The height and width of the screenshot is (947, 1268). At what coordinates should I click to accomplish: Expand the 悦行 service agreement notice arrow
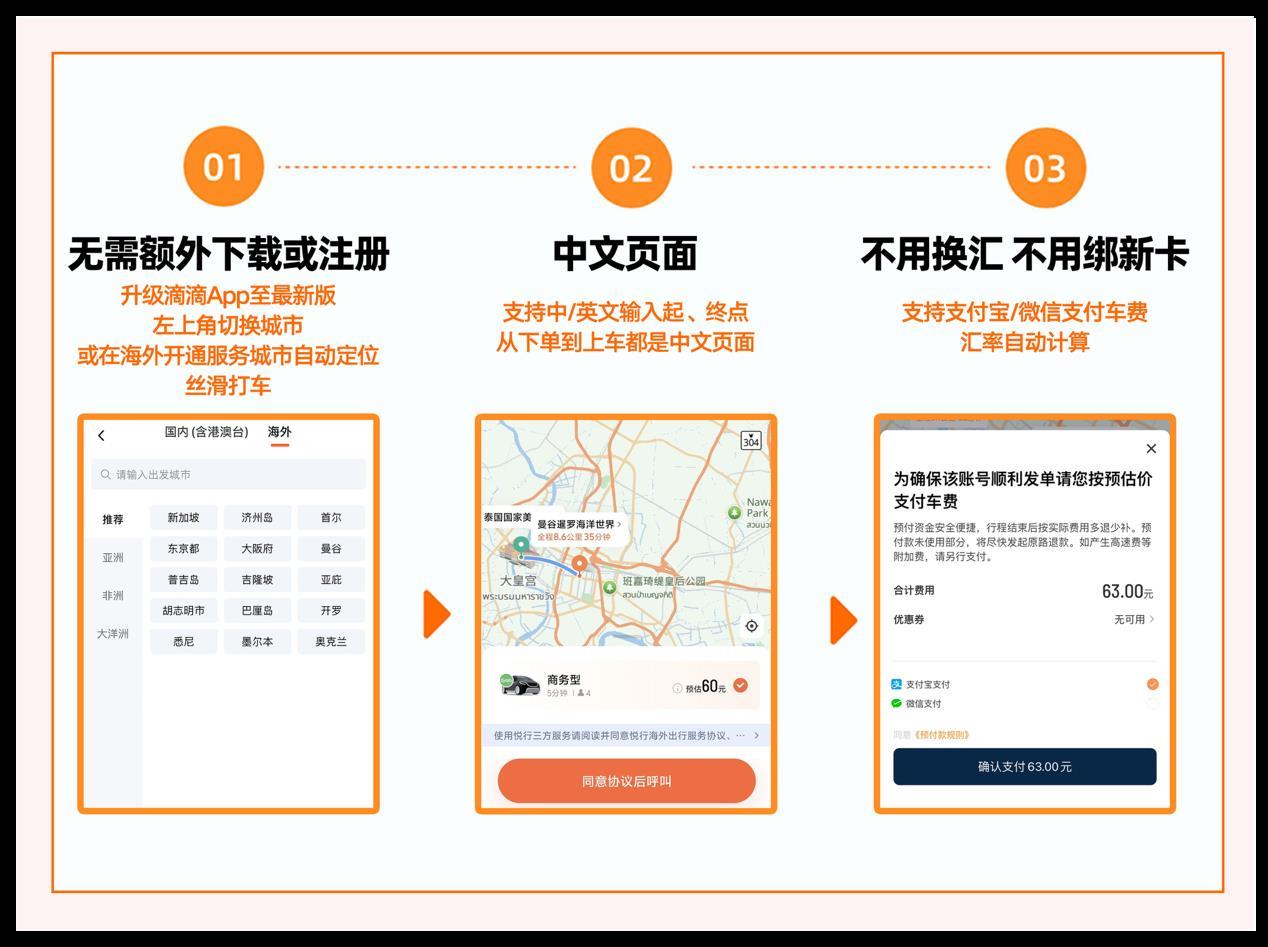coord(756,736)
